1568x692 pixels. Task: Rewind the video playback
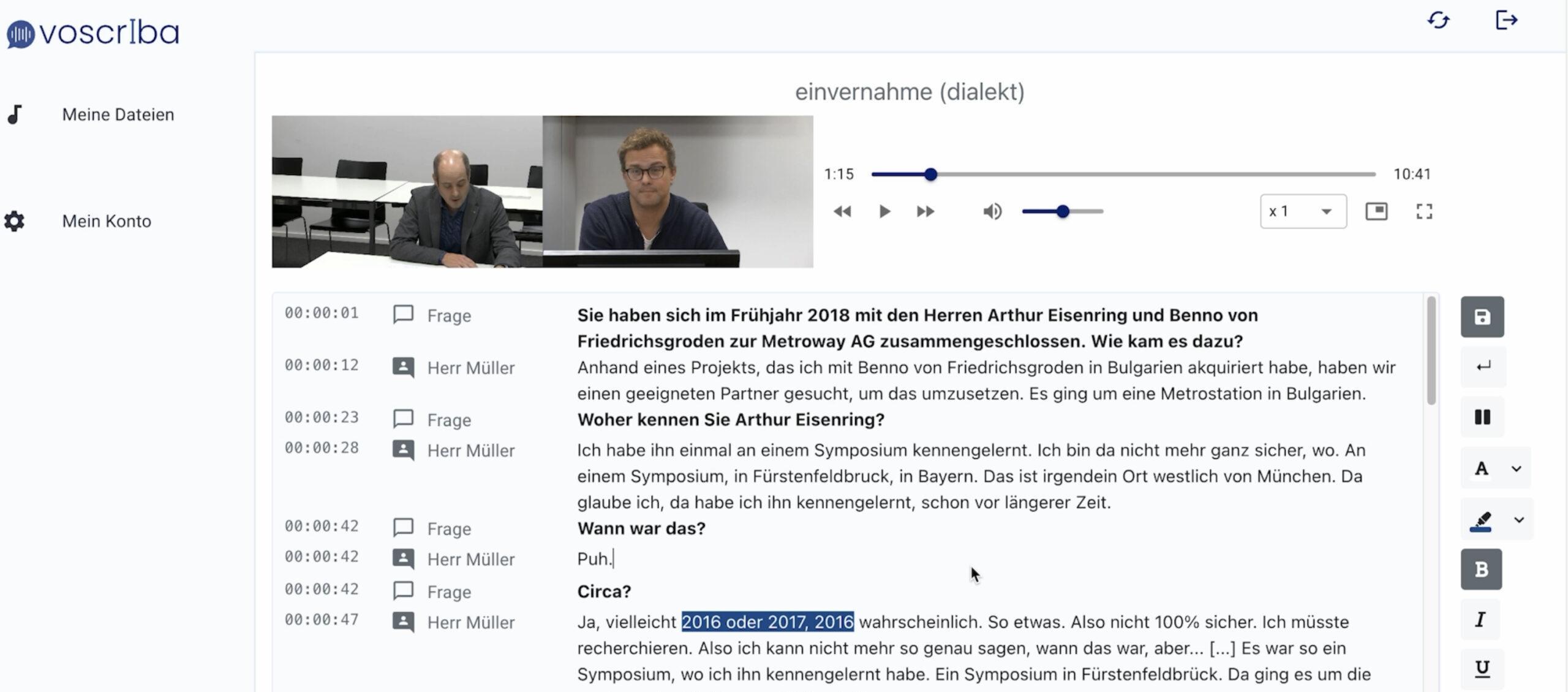[842, 212]
